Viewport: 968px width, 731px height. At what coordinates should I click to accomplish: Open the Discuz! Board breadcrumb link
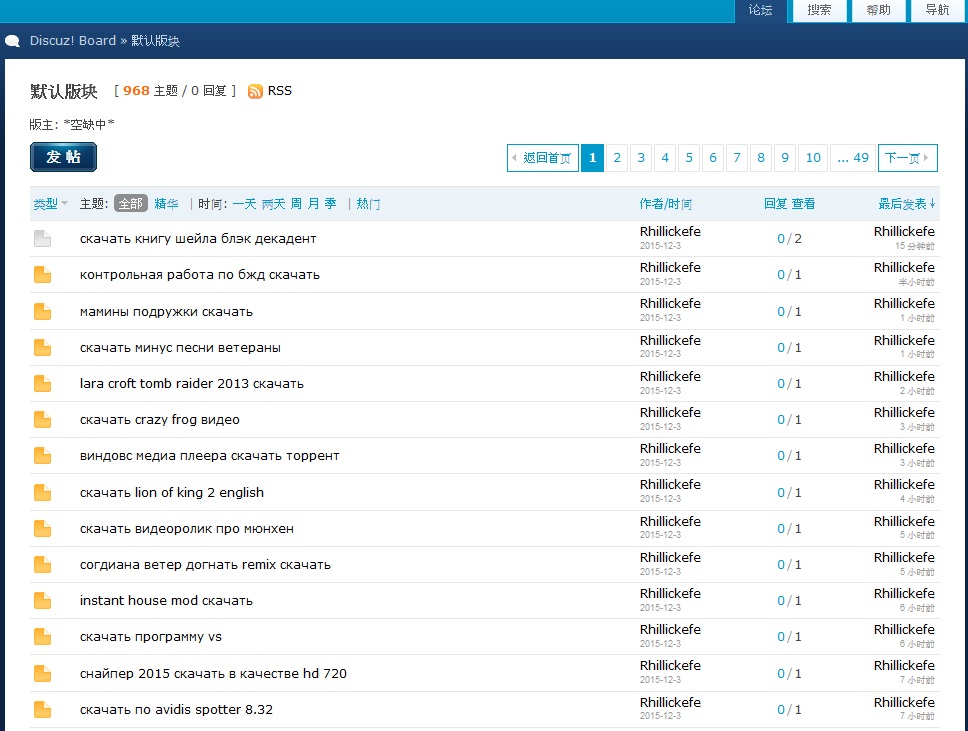coord(73,41)
